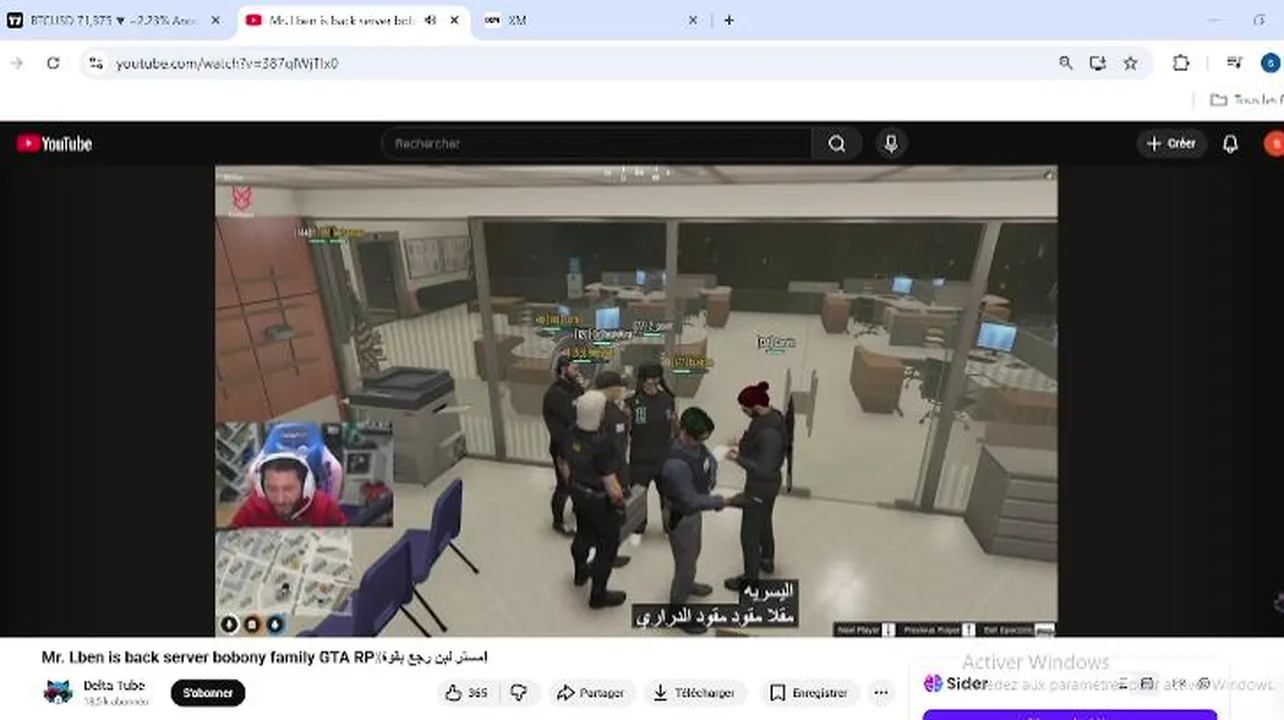Open the browser zoom magnifier icon
The width and height of the screenshot is (1284, 720).
pyautogui.click(x=1066, y=63)
